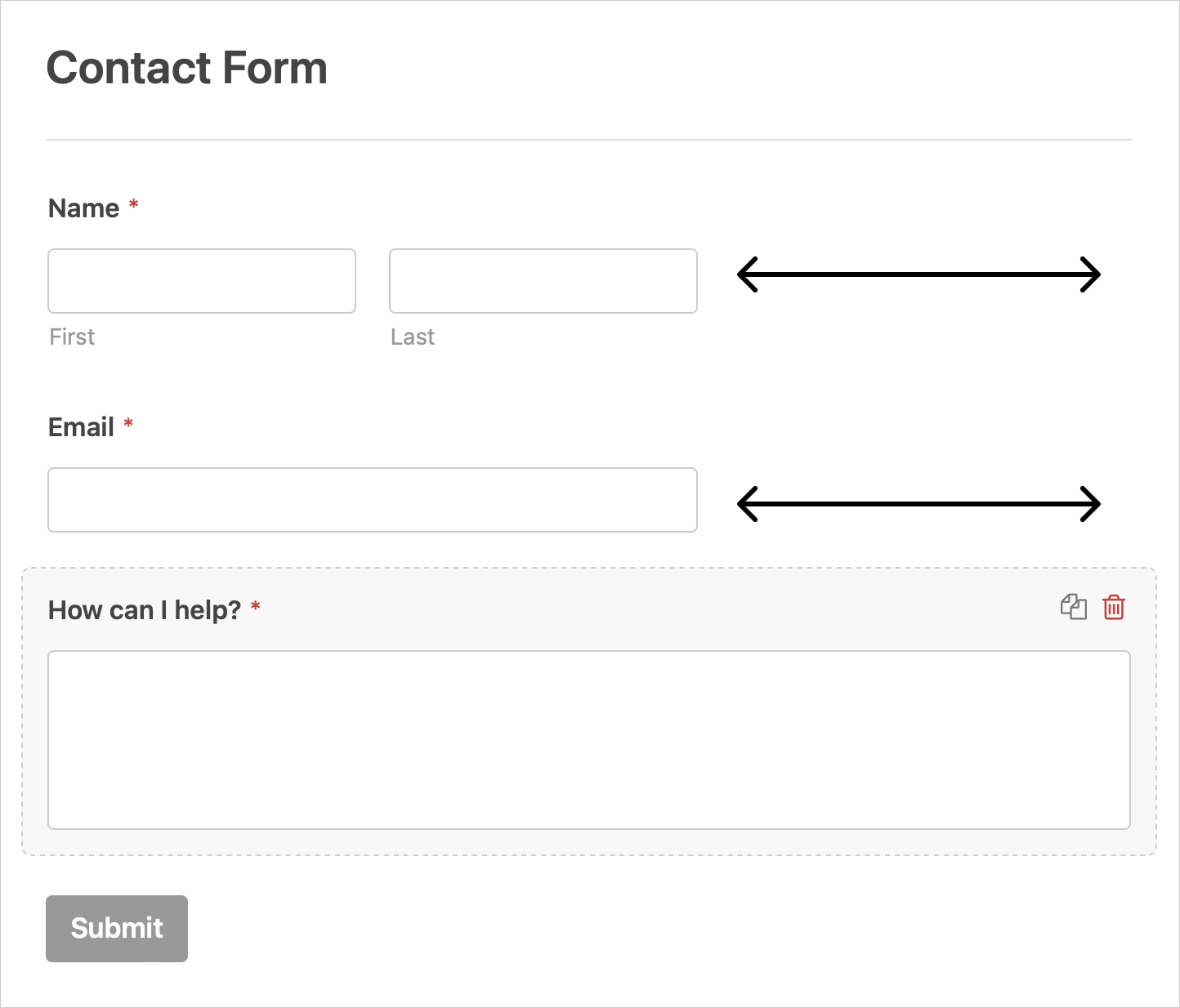1180x1008 pixels.
Task: Select the Name field label
Action: click(84, 208)
